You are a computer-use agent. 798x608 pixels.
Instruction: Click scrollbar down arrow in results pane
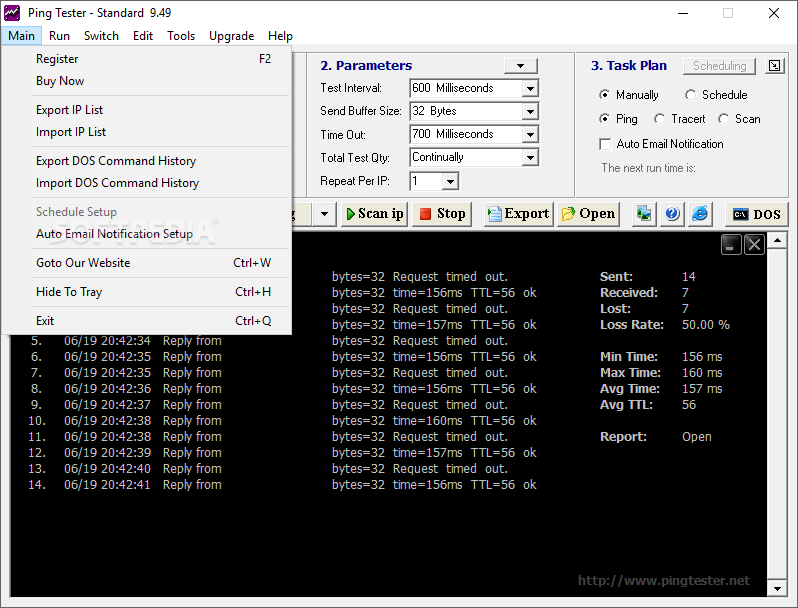tap(777, 589)
